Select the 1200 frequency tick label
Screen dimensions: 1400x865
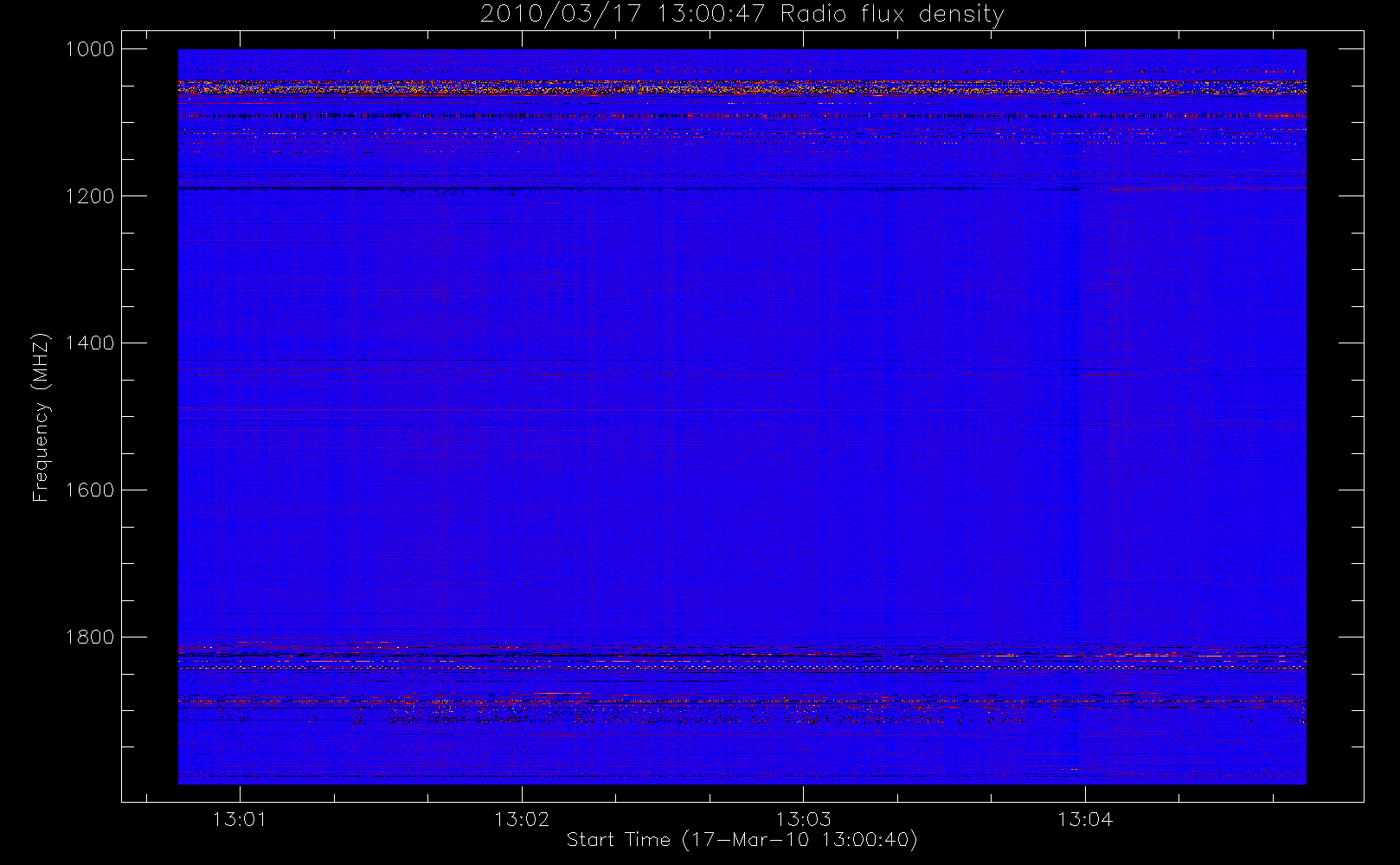click(90, 196)
